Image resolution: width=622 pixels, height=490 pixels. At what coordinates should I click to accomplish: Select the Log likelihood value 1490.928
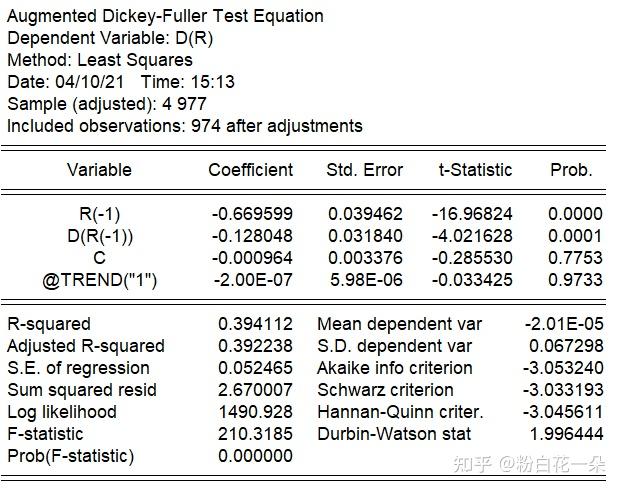coord(256,412)
